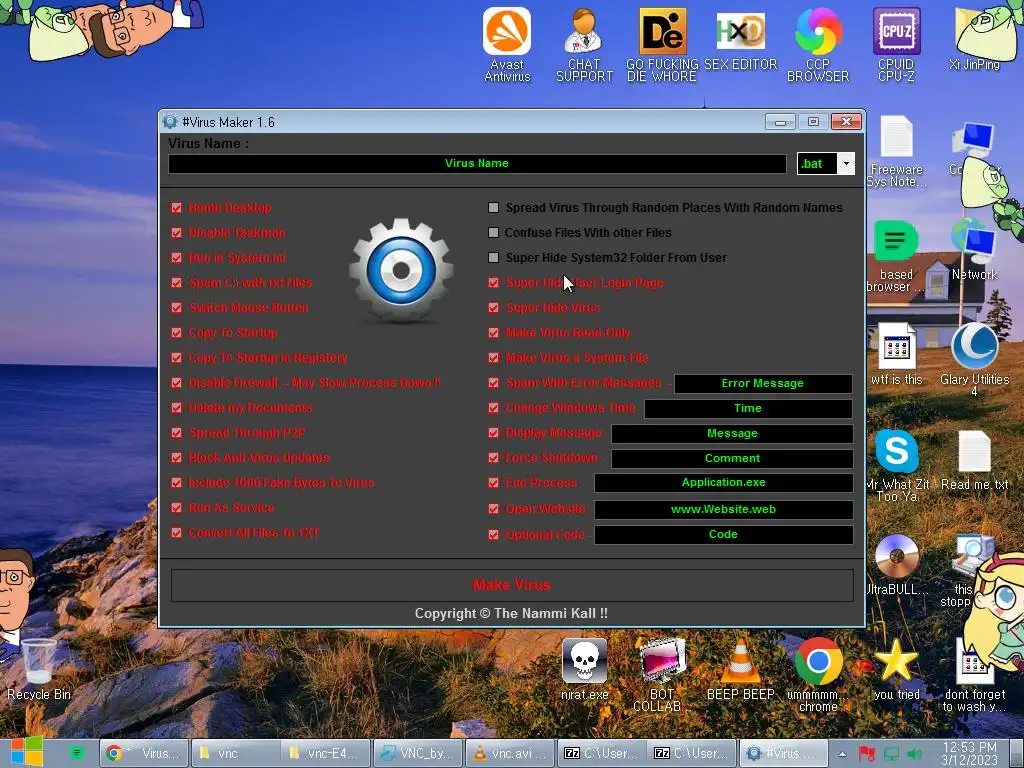Uncheck the Switch Mouse Button checkbox
1024x768 pixels.
[x=176, y=308]
